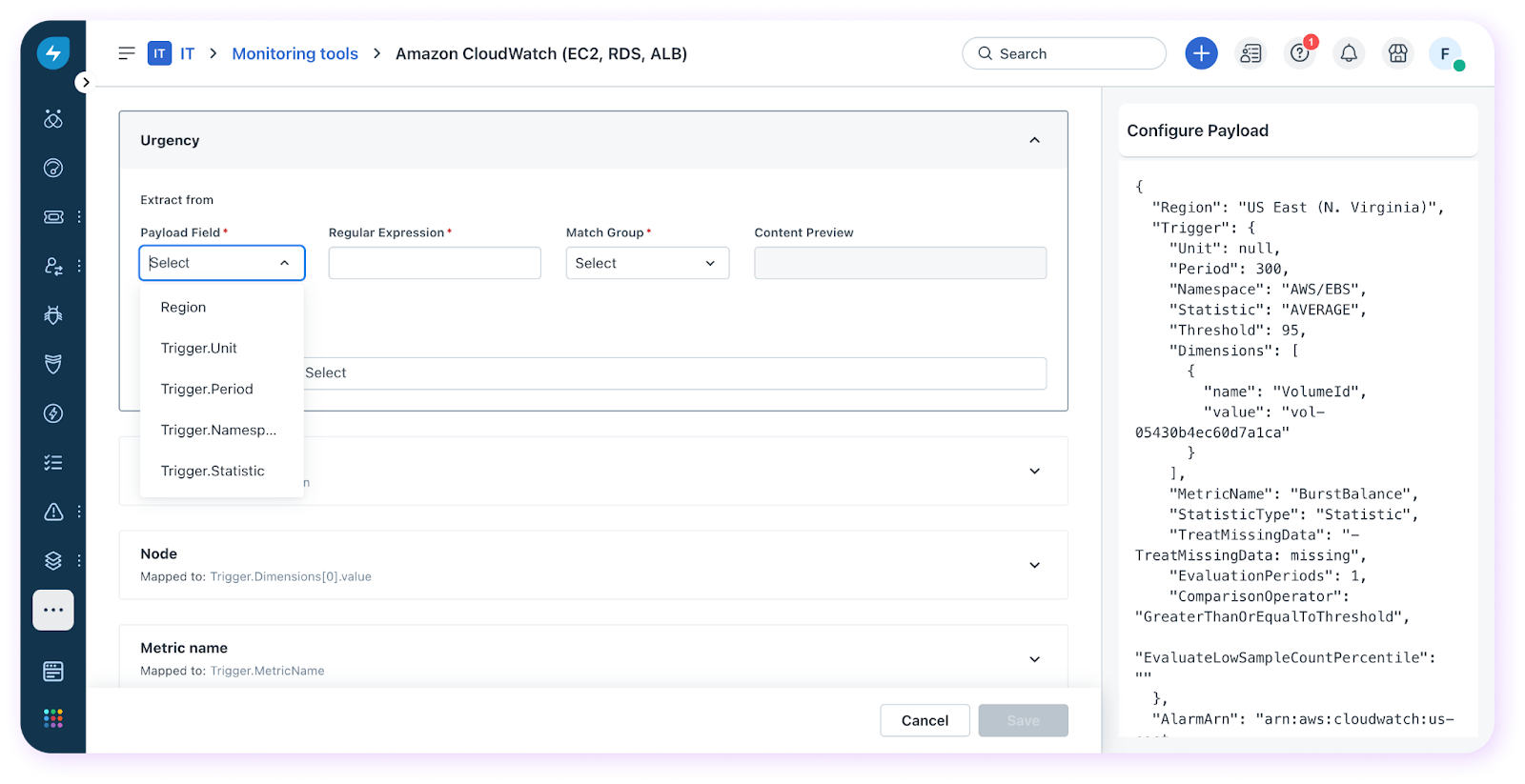This screenshot has height=784, width=1525.
Task: Choose Trigger.Statistic from the dropdown list
Action: pos(221,471)
